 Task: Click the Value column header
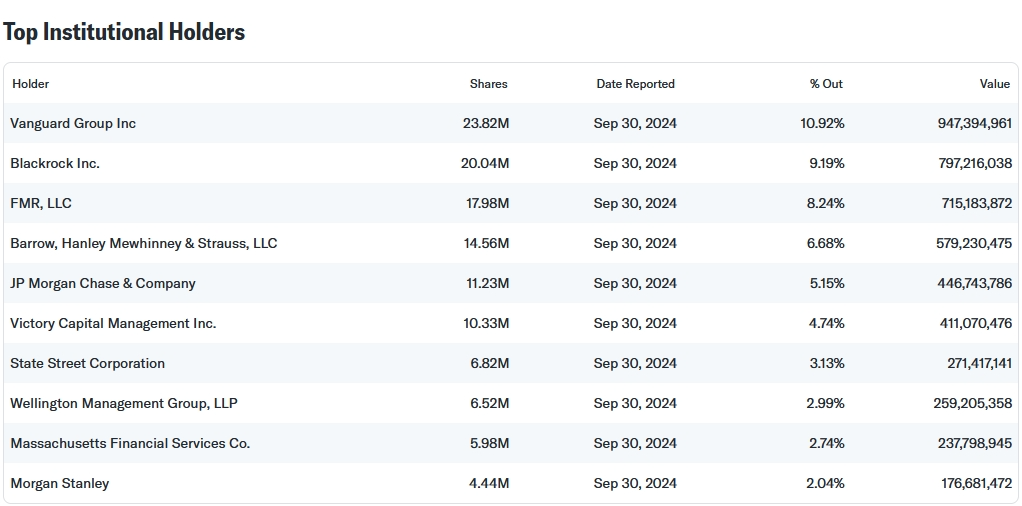pyautogui.click(x=995, y=83)
